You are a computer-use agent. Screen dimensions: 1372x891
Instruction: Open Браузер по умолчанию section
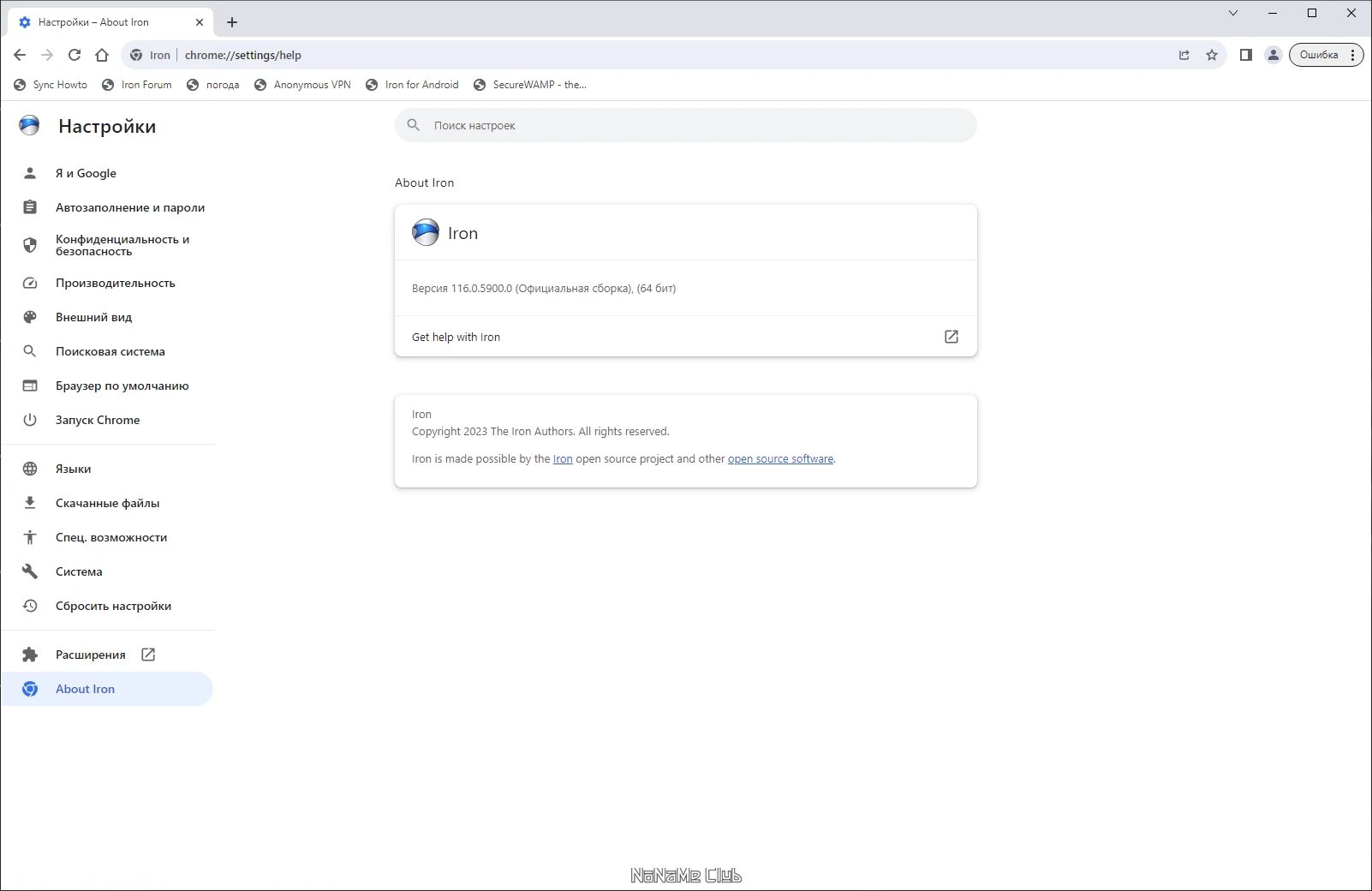[107, 386]
